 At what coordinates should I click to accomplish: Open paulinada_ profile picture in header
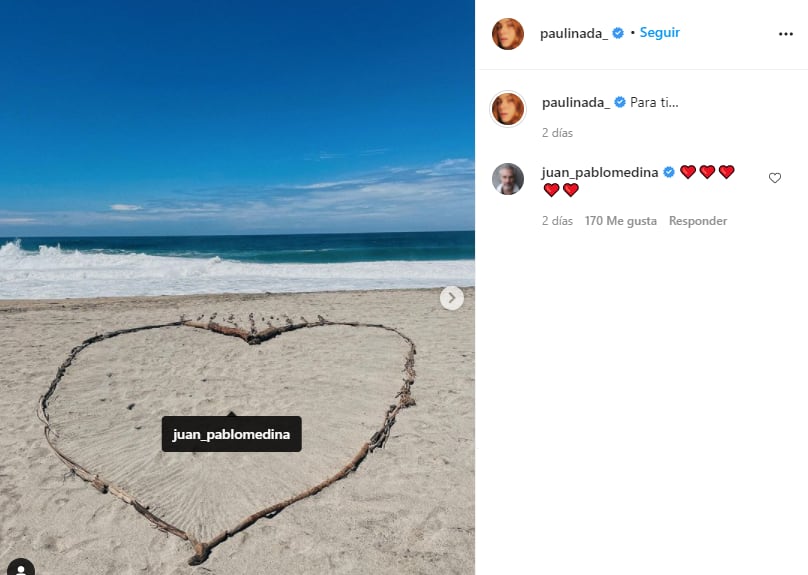(508, 34)
